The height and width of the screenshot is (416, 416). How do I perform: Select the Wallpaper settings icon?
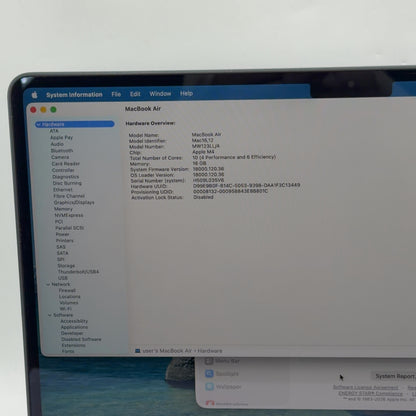(x=209, y=387)
